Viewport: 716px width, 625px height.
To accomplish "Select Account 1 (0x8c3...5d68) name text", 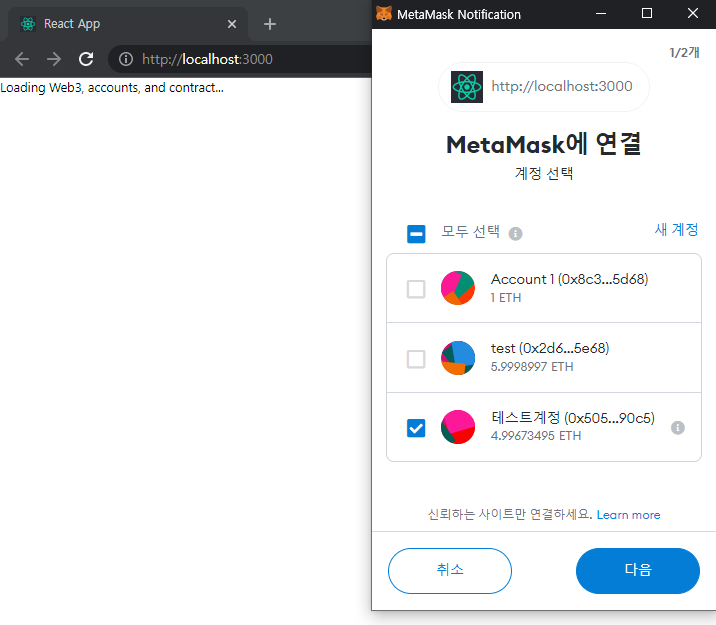I will click(x=569, y=279).
